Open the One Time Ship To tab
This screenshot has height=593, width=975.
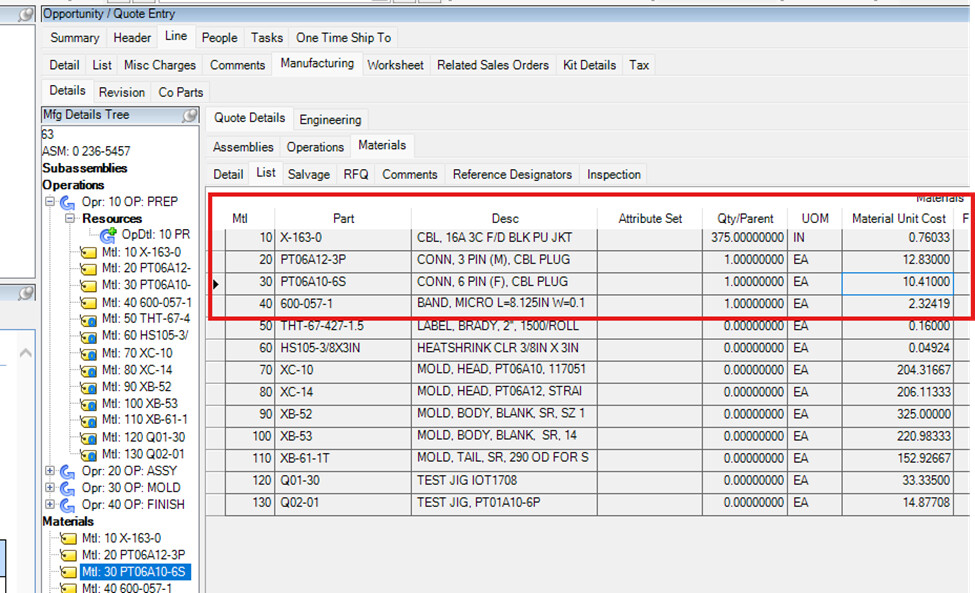(343, 38)
